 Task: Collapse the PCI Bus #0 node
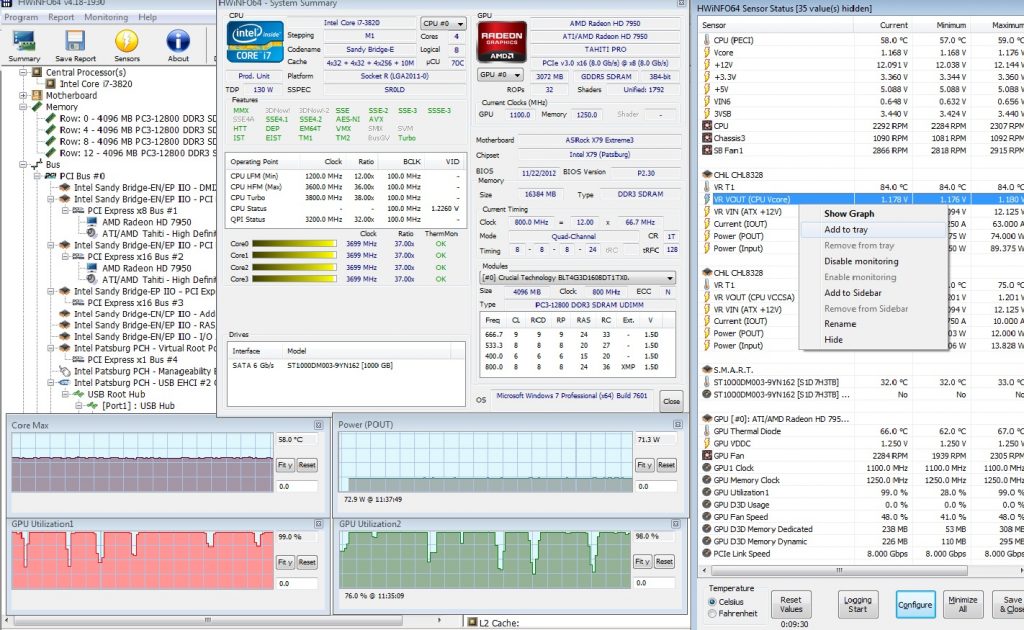click(37, 176)
